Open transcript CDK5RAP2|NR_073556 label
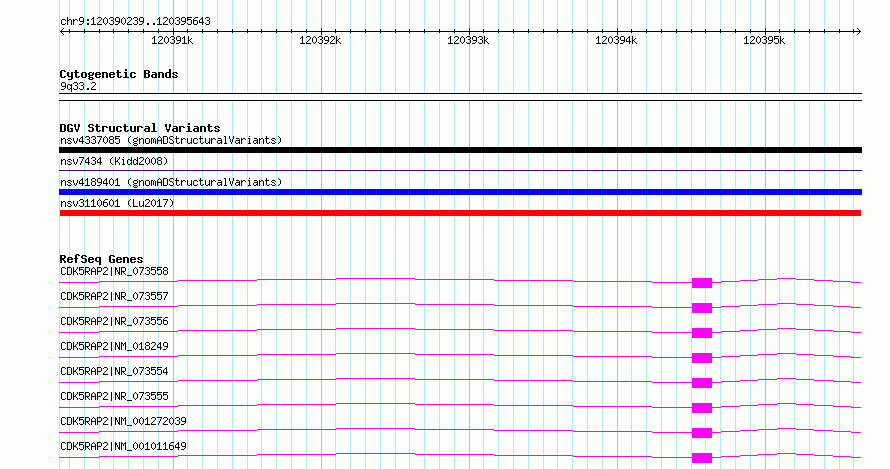 [x=114, y=321]
